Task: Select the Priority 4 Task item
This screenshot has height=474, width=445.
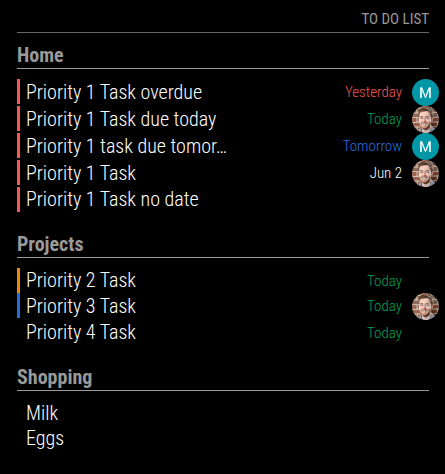Action: [81, 332]
